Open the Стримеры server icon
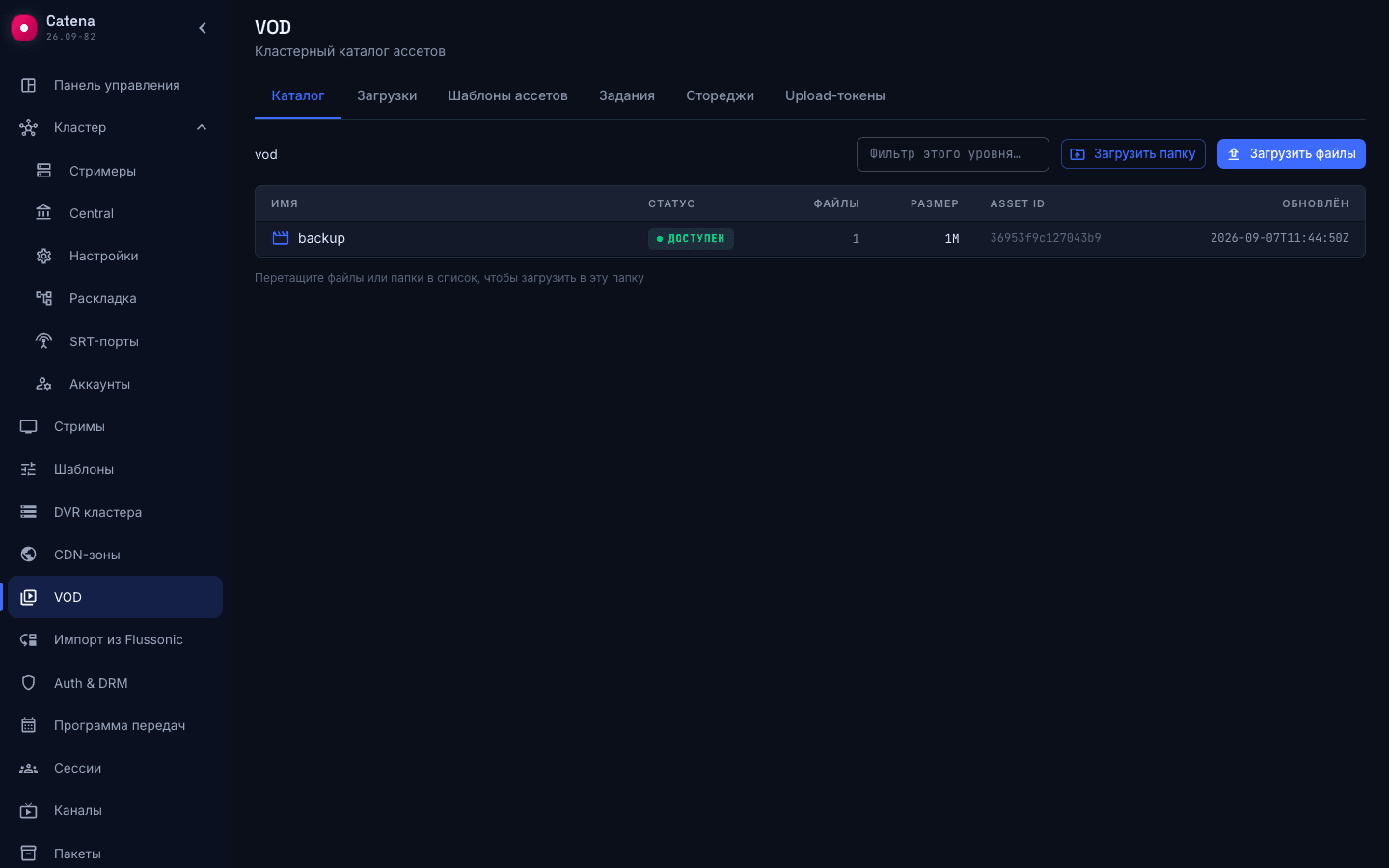1389x868 pixels. click(43, 171)
